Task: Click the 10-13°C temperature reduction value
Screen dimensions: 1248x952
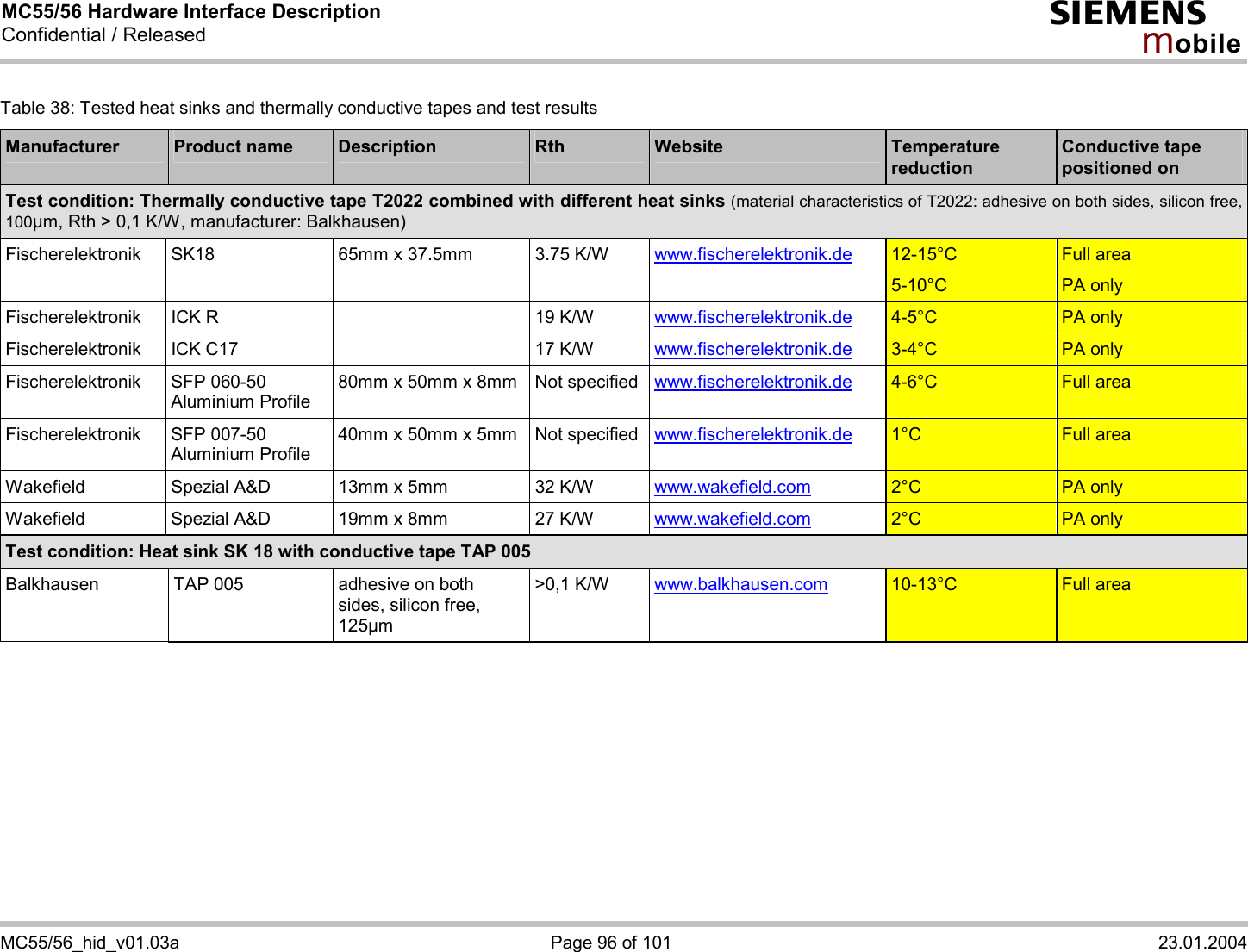Action: (x=924, y=584)
